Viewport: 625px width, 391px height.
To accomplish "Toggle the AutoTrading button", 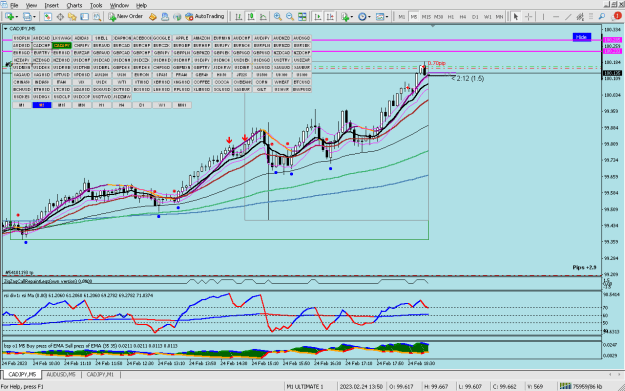I will pyautogui.click(x=204, y=17).
